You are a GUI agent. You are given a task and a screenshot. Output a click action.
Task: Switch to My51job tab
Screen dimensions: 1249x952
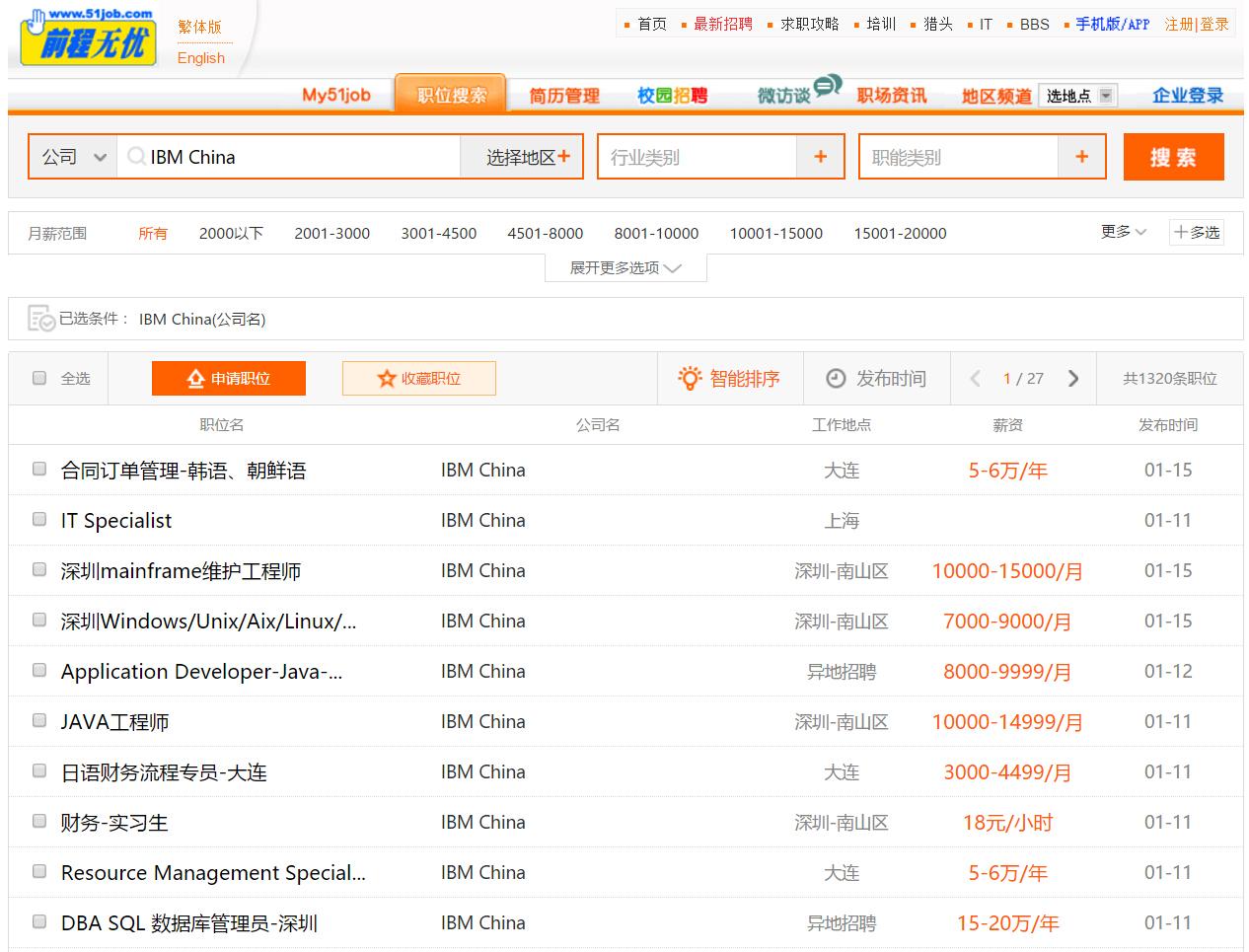click(336, 95)
